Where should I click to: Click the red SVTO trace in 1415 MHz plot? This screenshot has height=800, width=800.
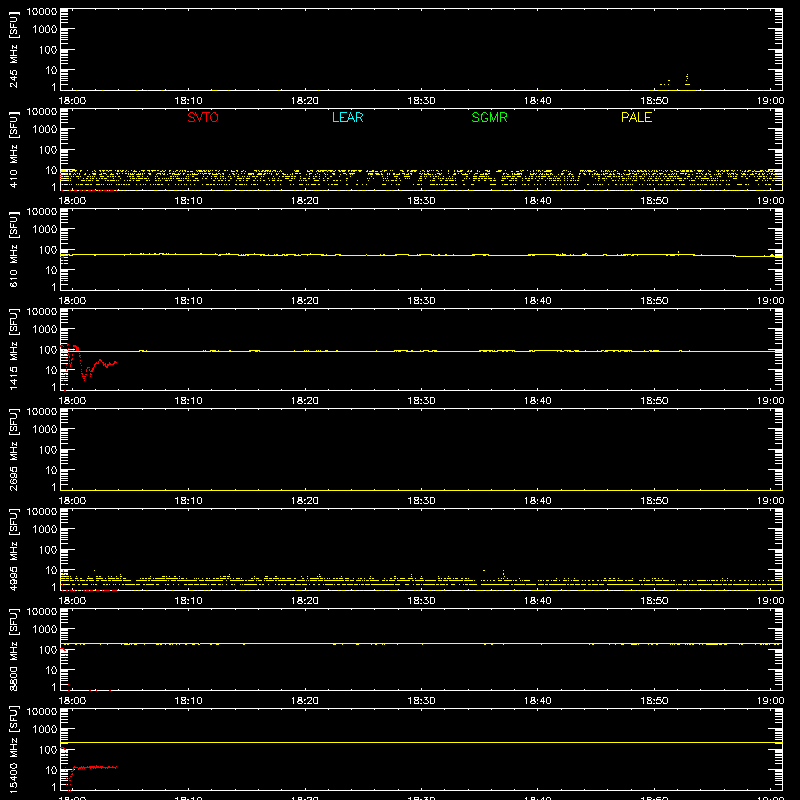pos(98,363)
